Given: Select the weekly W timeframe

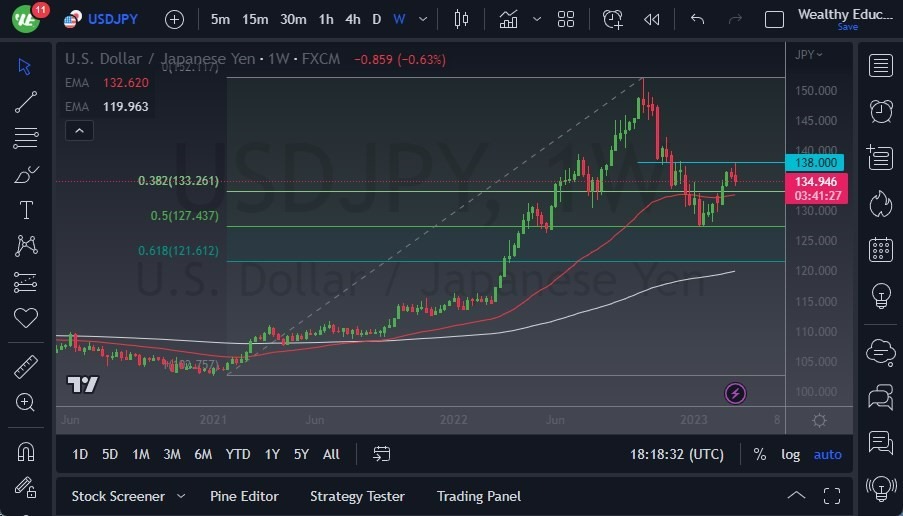Looking at the screenshot, I should [399, 20].
